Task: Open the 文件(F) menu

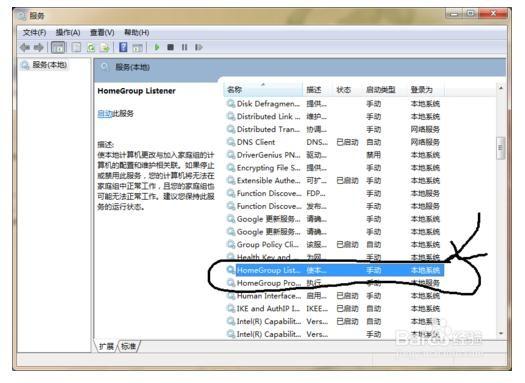Action: pyautogui.click(x=34, y=32)
